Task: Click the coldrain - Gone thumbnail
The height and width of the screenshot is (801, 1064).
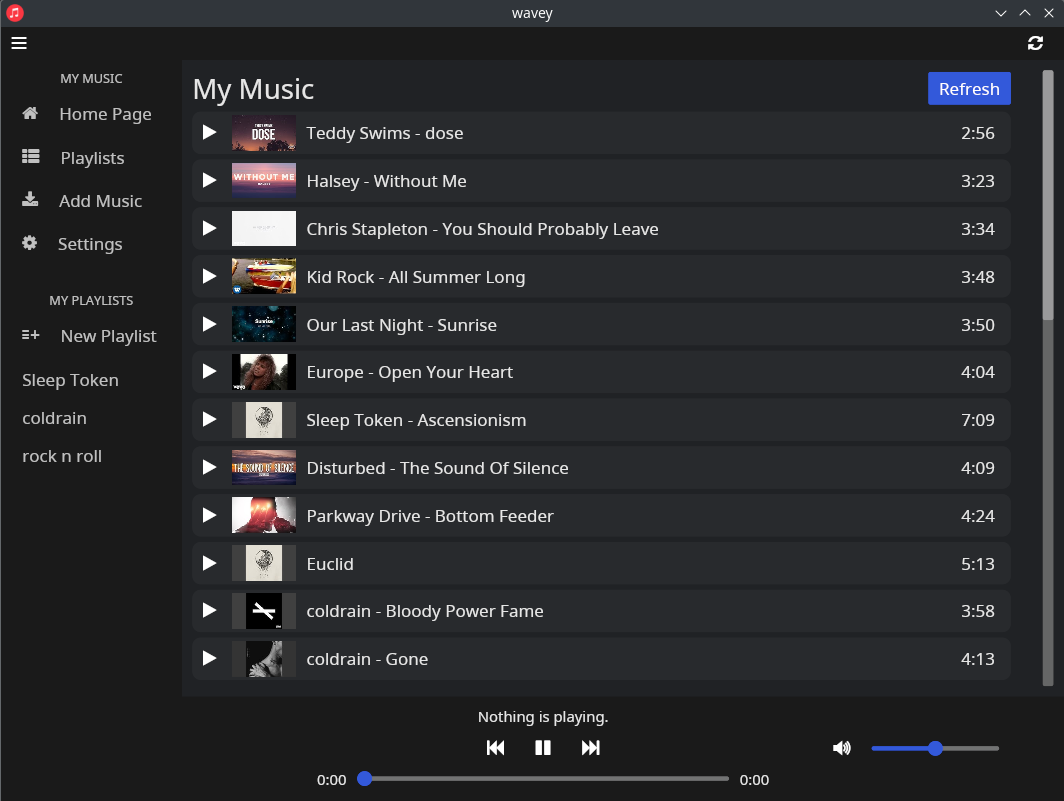Action: click(x=264, y=658)
